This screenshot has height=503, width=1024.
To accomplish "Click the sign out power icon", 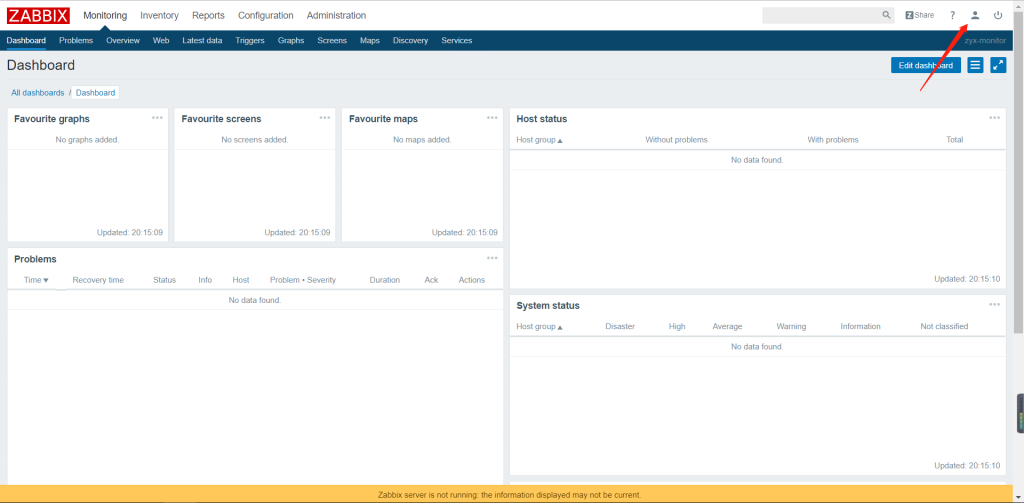I will [x=998, y=15].
